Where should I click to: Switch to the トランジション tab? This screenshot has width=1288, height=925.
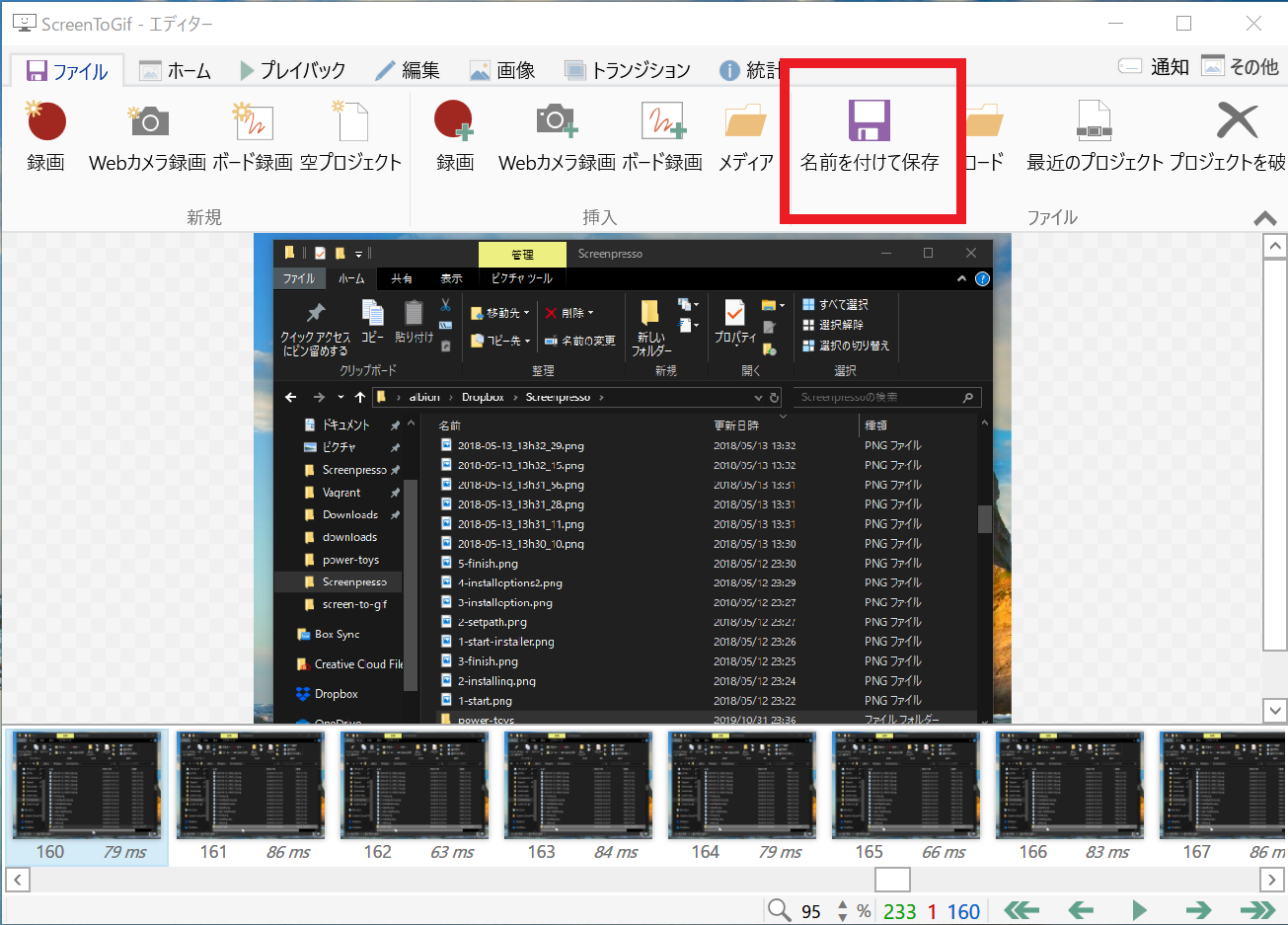(x=603, y=69)
